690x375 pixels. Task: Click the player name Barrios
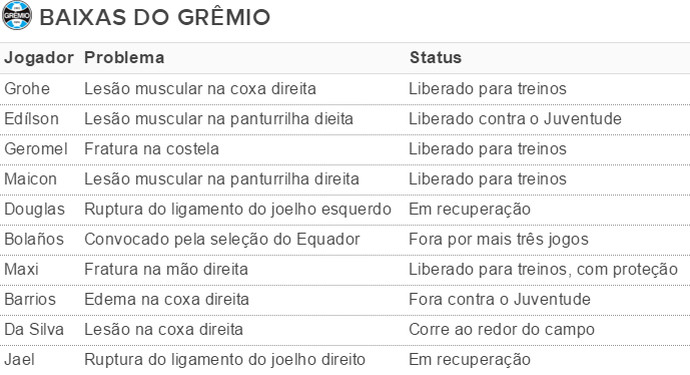coord(30,299)
